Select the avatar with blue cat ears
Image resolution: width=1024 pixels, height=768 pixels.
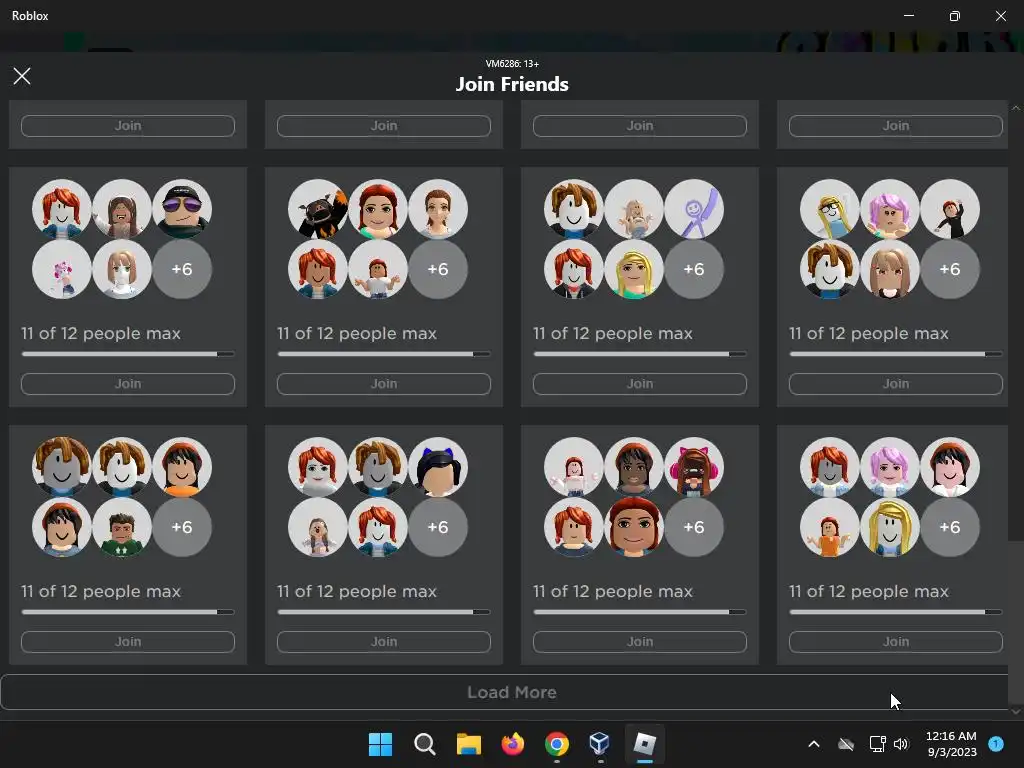[x=438, y=467]
